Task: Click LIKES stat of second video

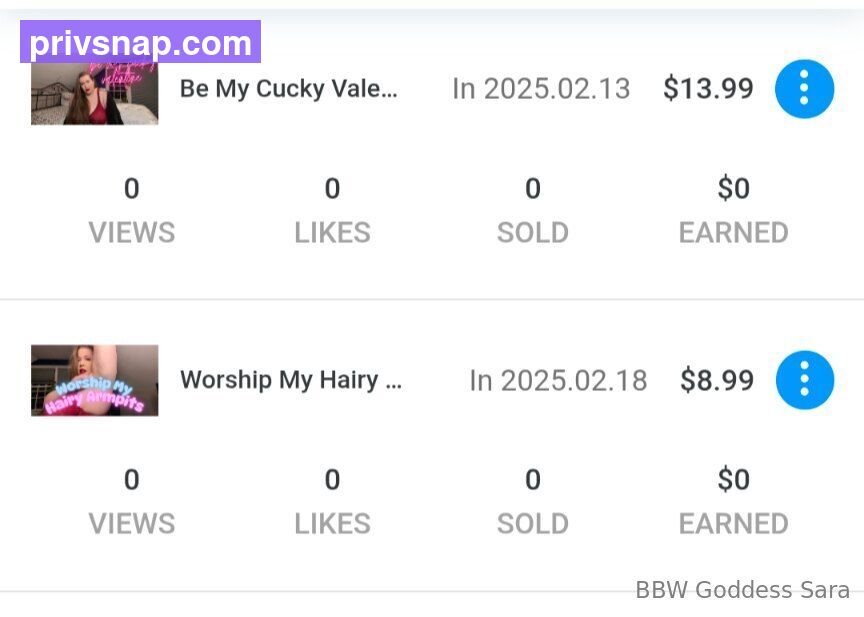Action: 332,502
